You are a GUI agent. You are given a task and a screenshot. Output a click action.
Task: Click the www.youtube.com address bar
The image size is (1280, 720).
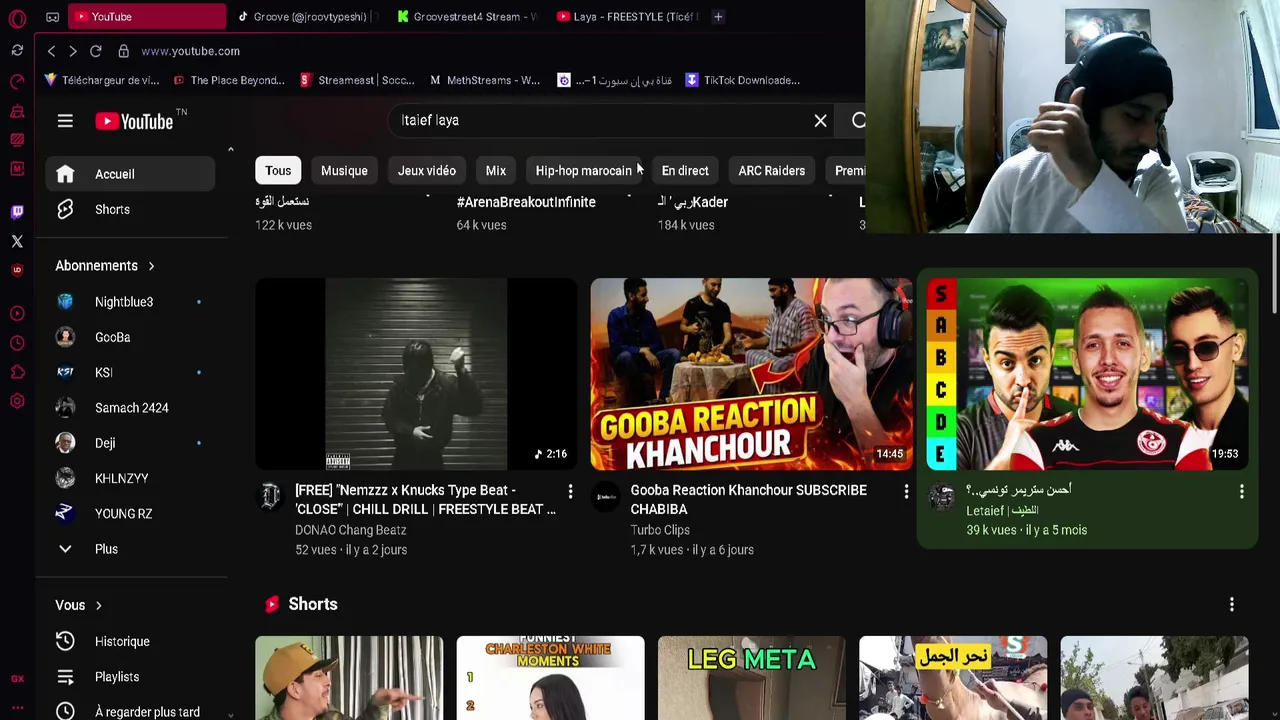click(190, 51)
